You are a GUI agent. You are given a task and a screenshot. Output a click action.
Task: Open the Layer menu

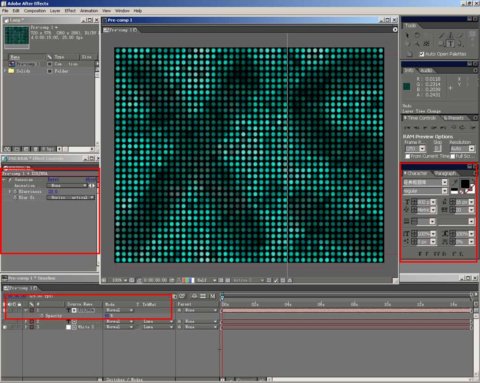pyautogui.click(x=55, y=11)
